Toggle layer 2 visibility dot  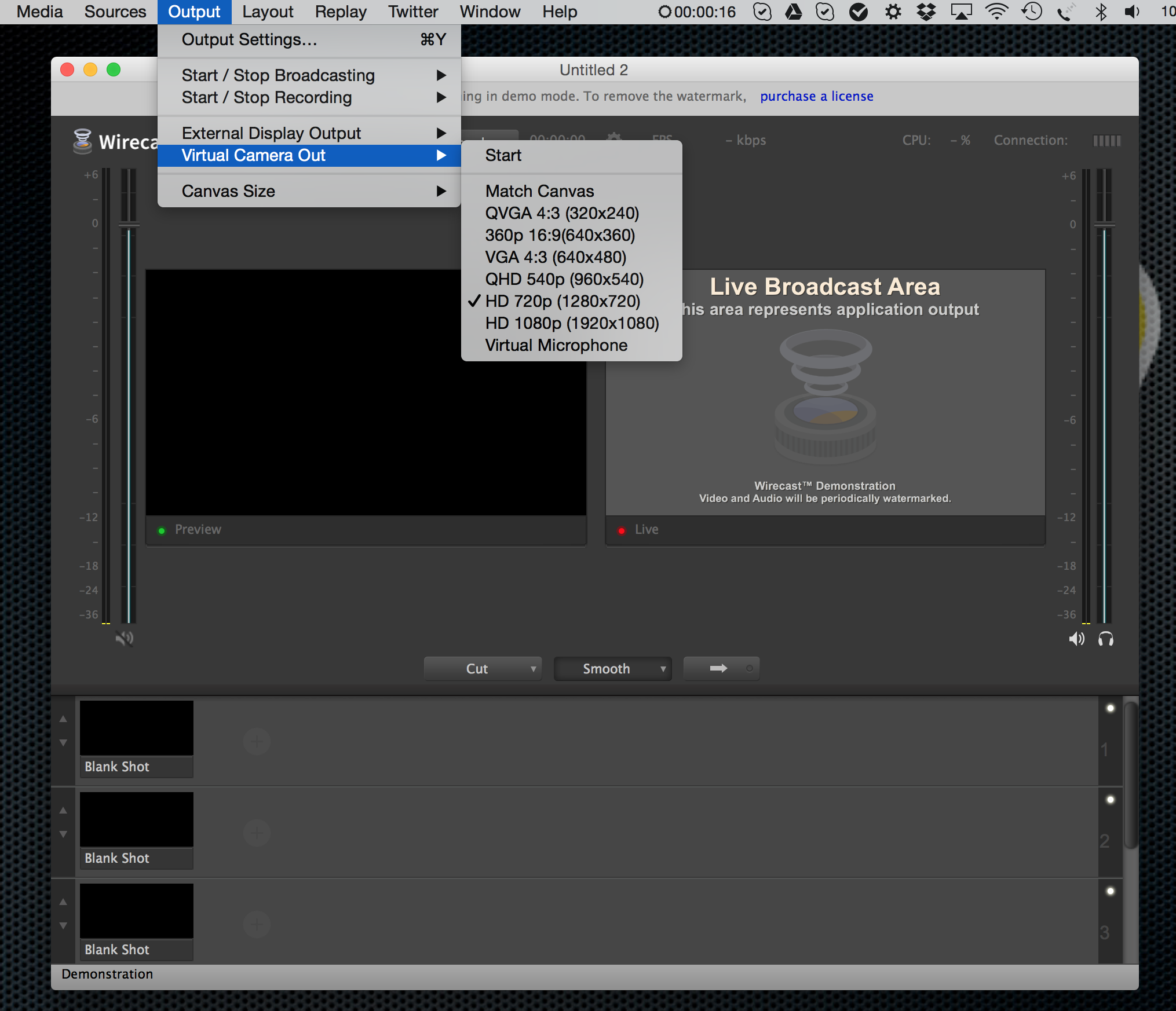click(x=1110, y=800)
